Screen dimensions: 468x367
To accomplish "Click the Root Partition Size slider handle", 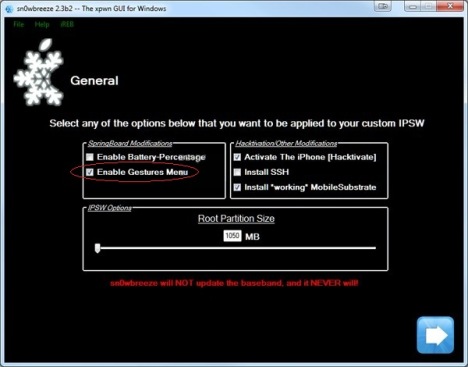I will [x=97, y=248].
